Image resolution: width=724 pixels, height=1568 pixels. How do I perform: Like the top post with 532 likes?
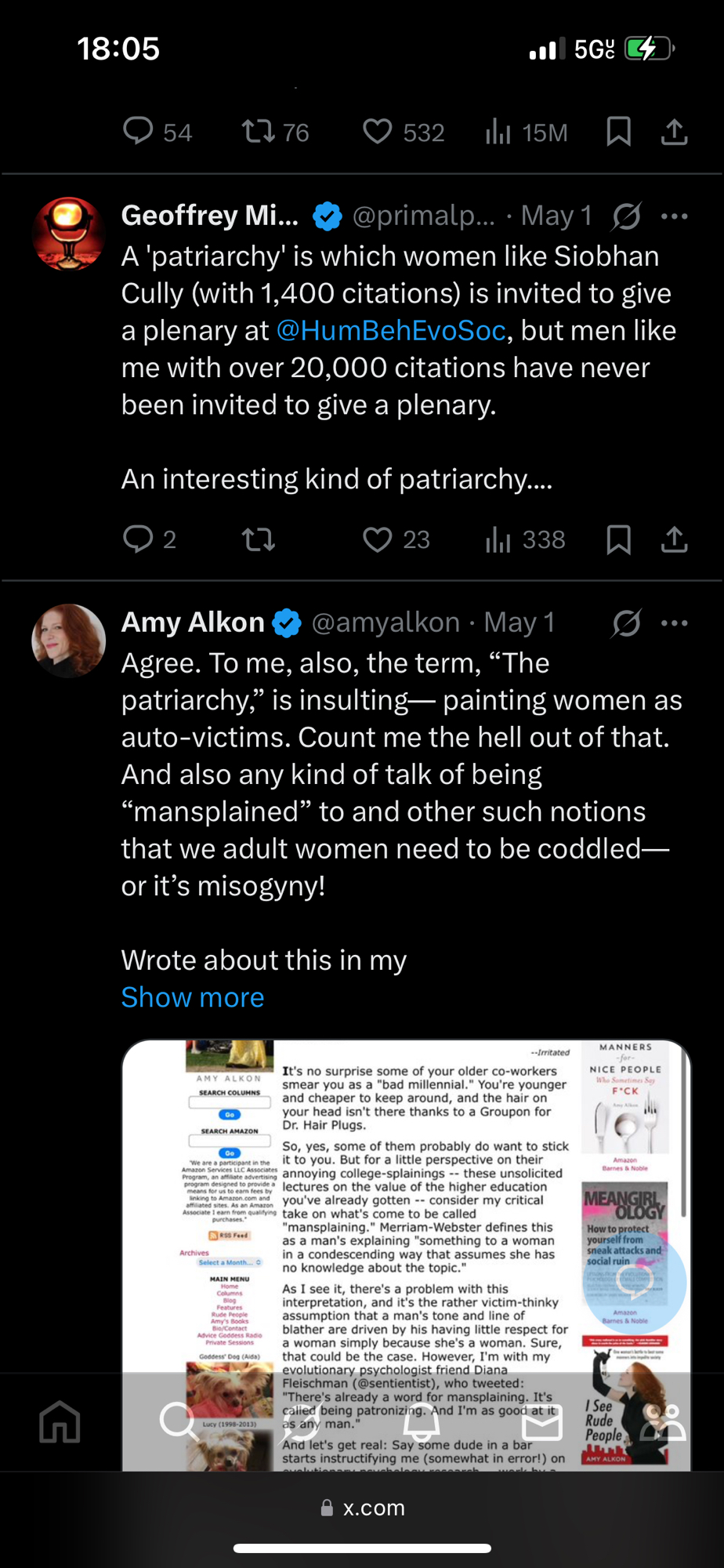tap(378, 132)
